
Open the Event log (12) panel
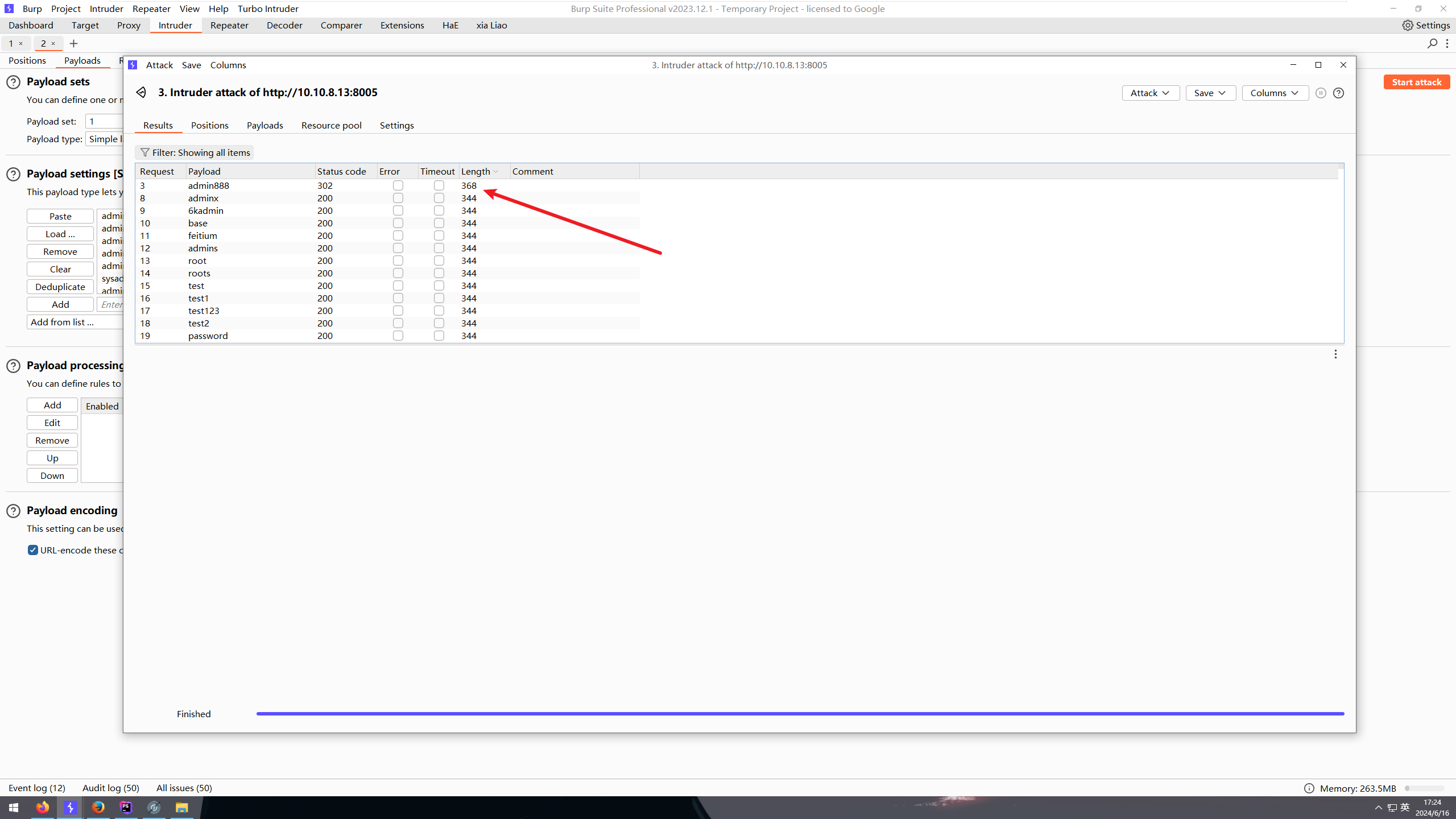[37, 788]
